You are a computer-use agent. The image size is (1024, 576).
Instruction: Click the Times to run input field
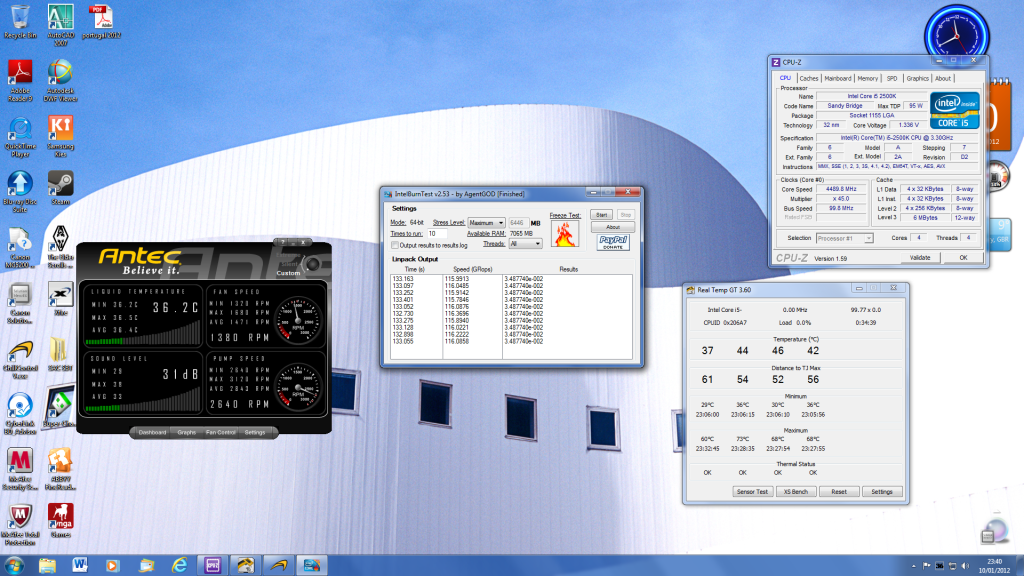coord(438,234)
